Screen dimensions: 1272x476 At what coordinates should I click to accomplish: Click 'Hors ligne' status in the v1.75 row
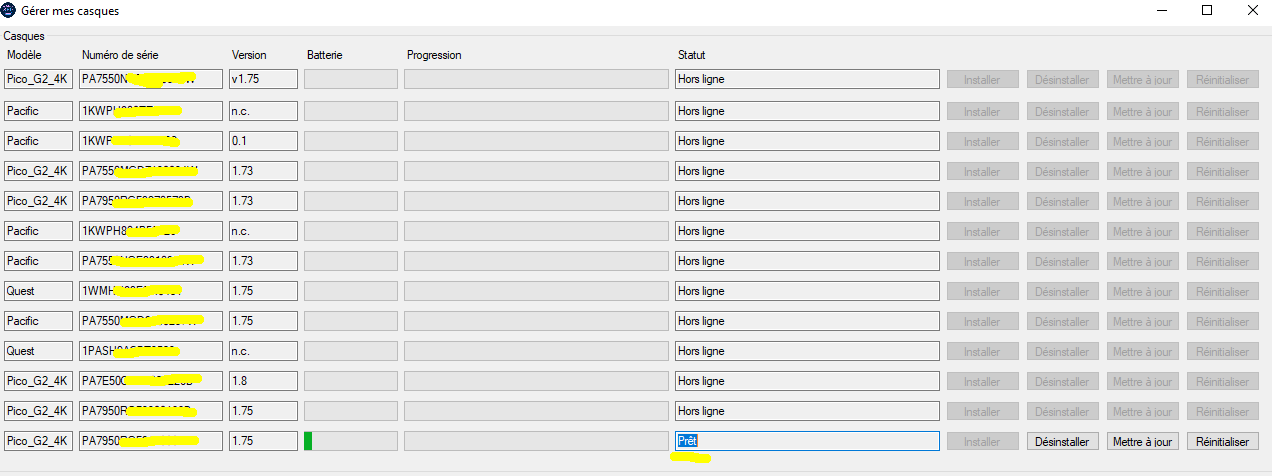[808, 79]
